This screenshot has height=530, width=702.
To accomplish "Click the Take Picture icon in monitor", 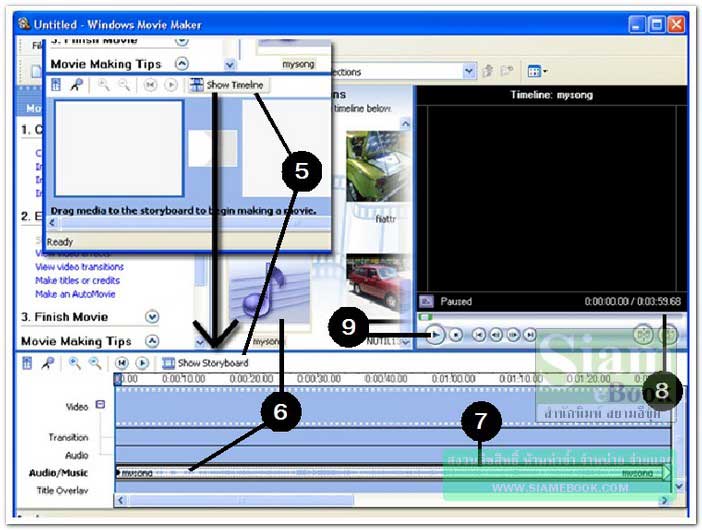I will point(668,334).
